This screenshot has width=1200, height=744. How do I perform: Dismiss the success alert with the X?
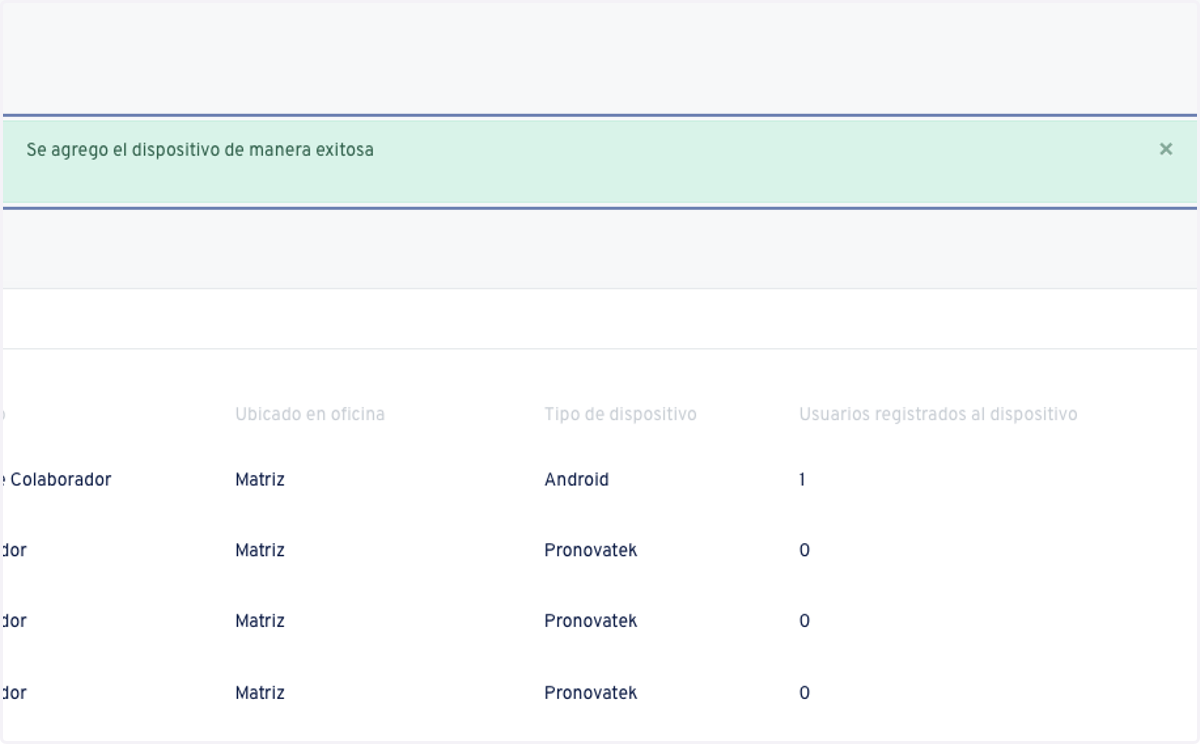click(1166, 149)
